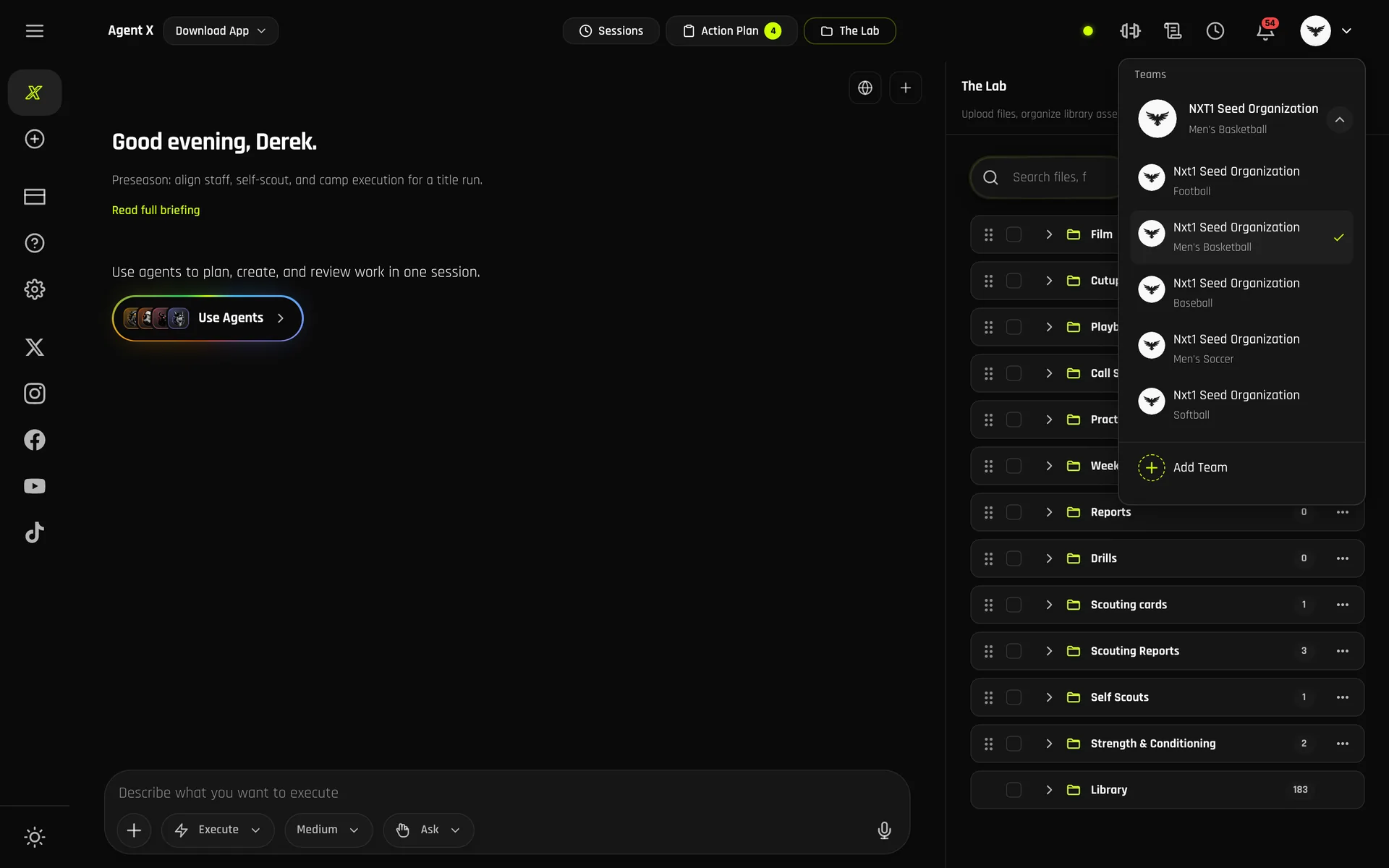Click the globe icon
Screen dimensions: 1389x868
[x=865, y=88]
